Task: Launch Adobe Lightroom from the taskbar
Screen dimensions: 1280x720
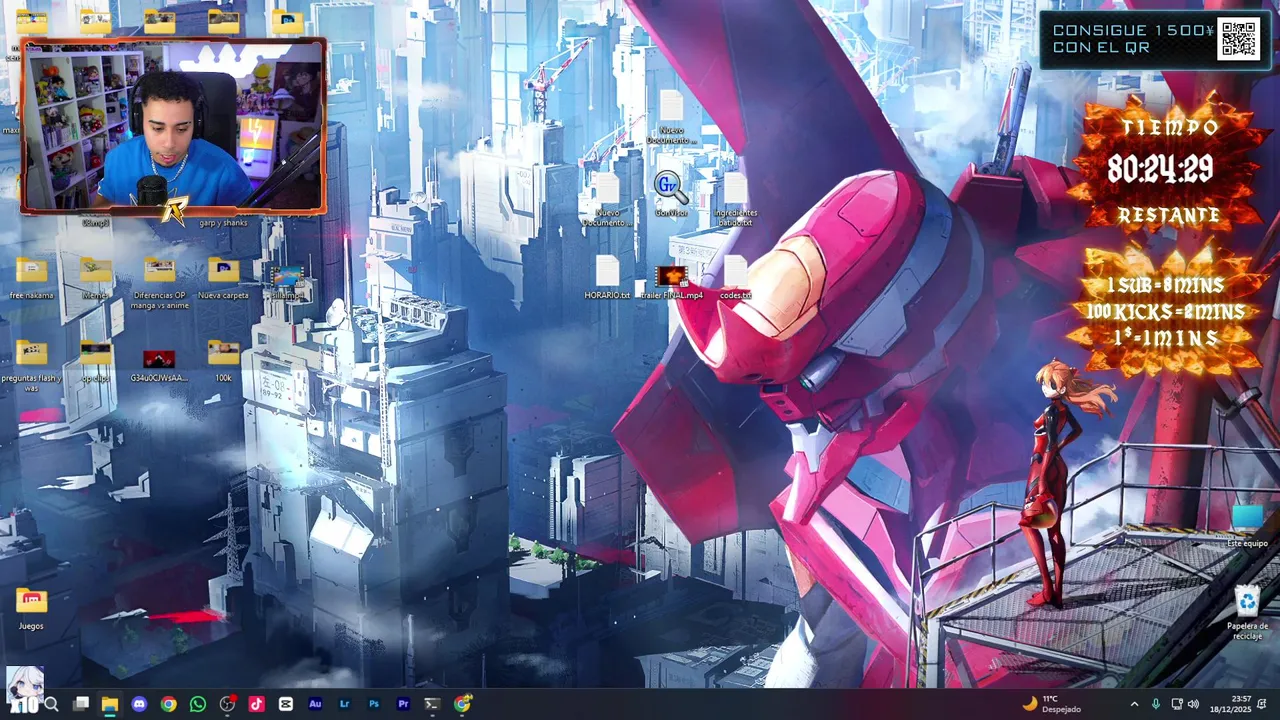Action: [x=344, y=704]
